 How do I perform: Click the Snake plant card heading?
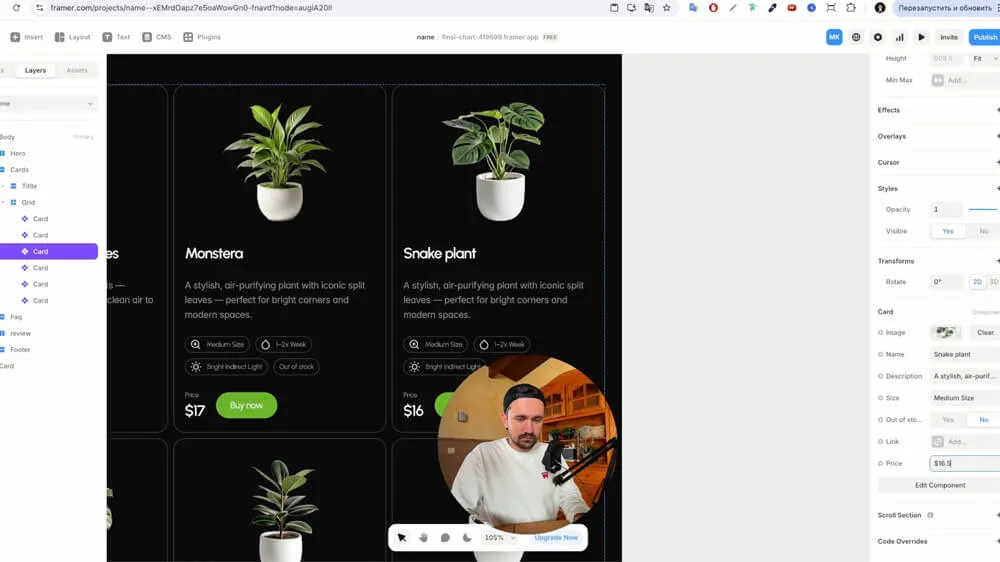439,253
